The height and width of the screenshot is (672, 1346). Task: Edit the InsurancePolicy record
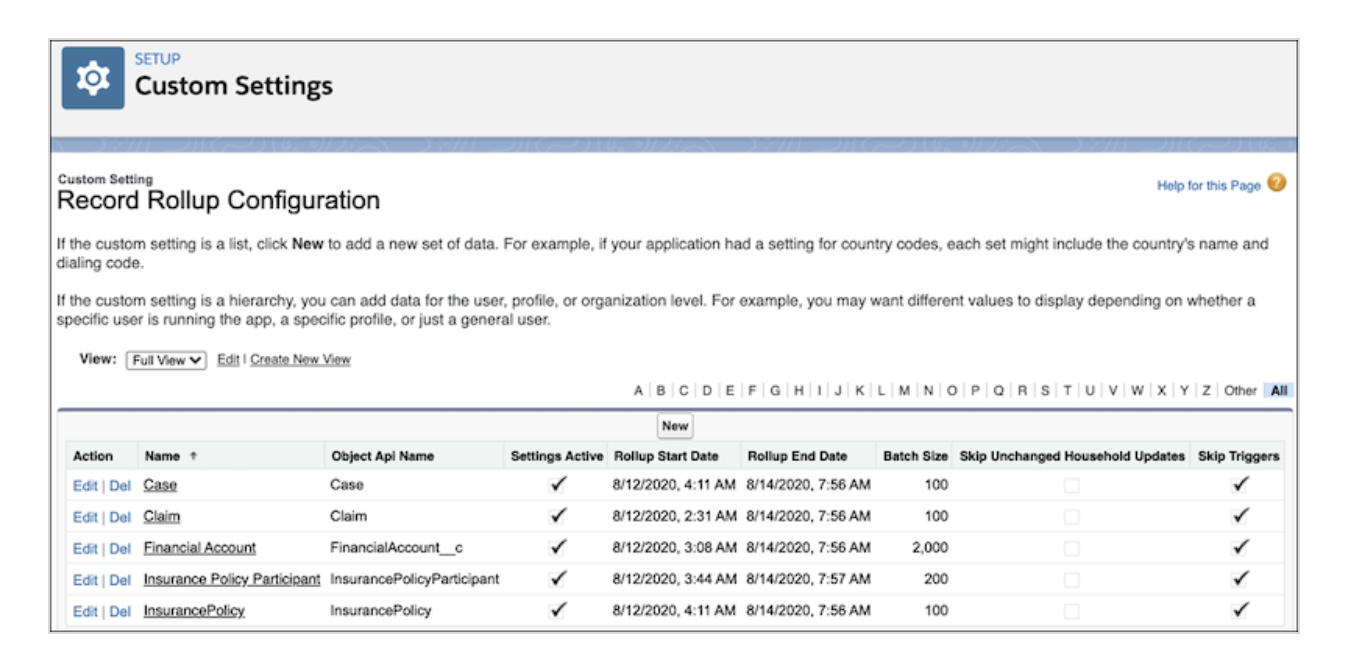pos(85,610)
